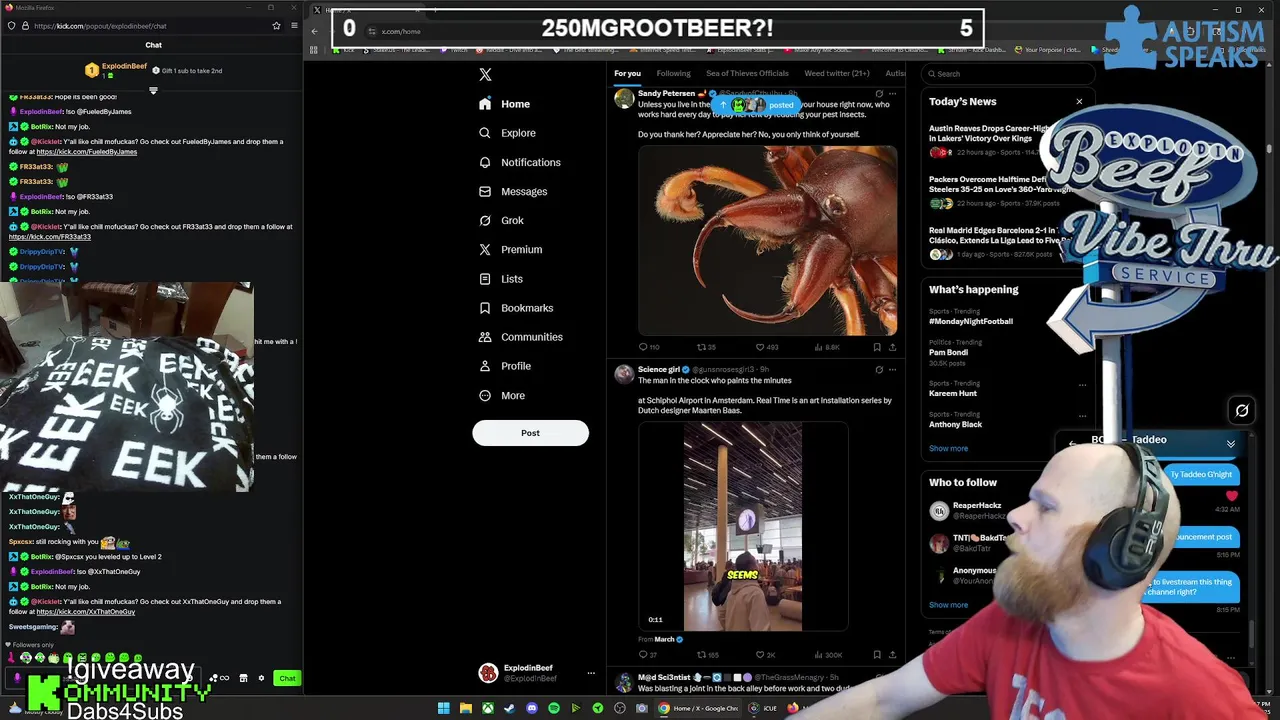Viewport: 1280px width, 720px height.
Task: Click the Grok floating button
Action: pyautogui.click(x=1242, y=410)
